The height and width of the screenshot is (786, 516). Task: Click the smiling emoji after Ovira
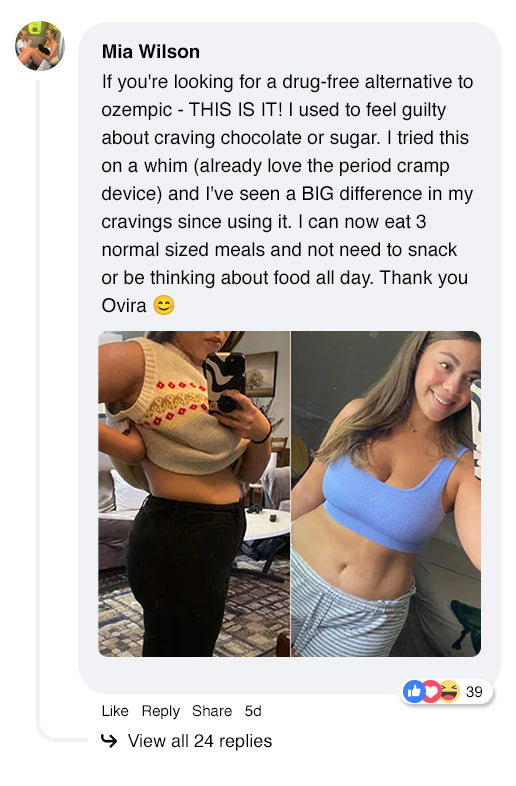163,305
